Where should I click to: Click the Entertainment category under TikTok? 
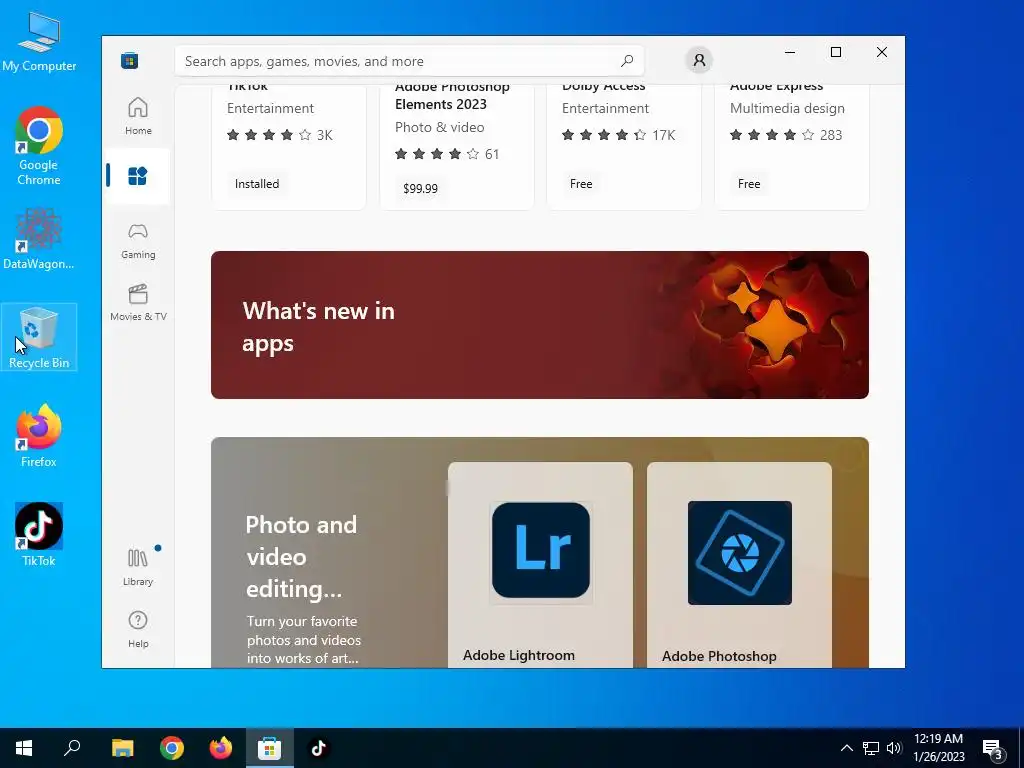pos(270,108)
